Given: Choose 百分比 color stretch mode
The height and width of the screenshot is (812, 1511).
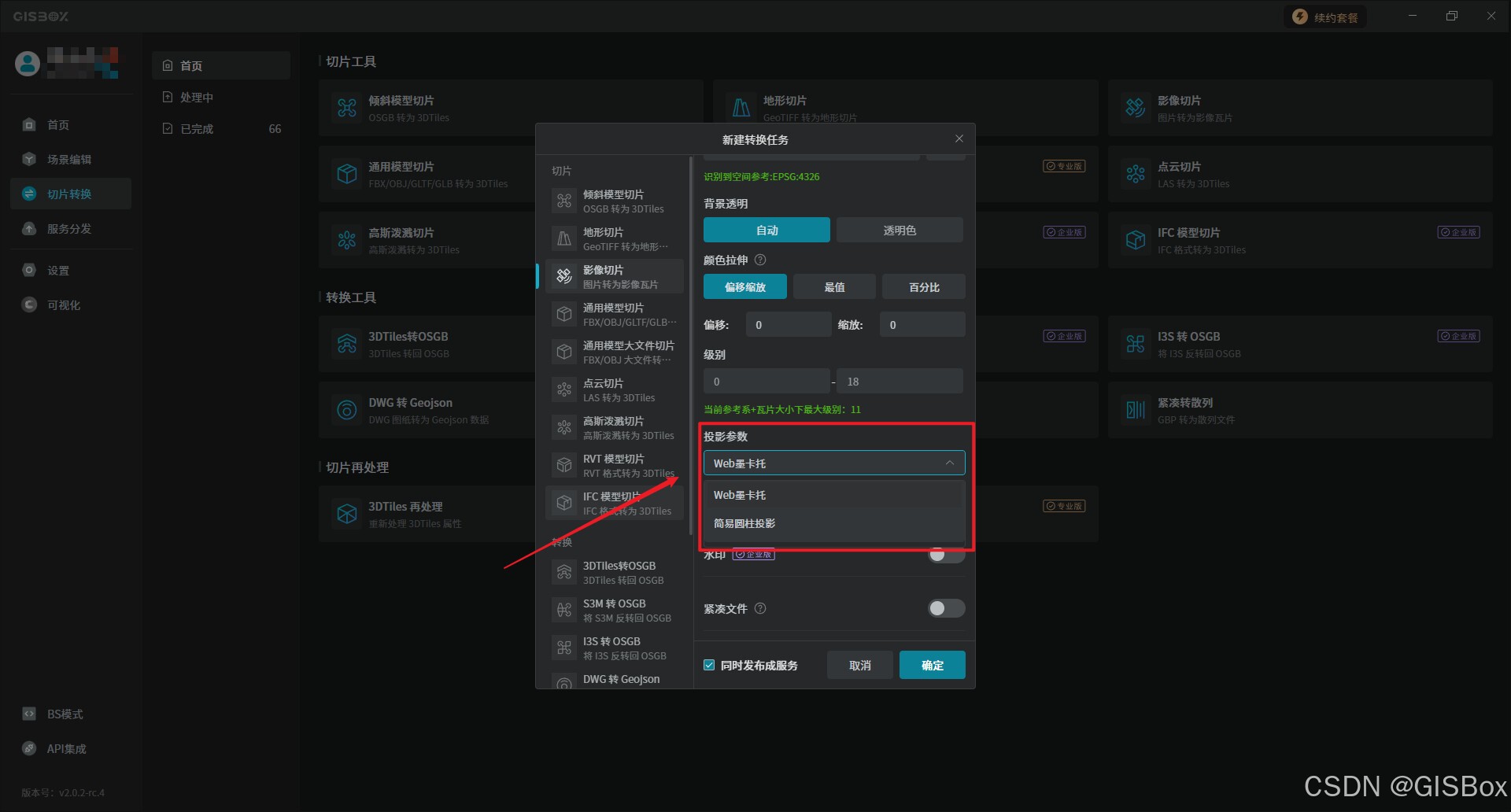Looking at the screenshot, I should (x=924, y=287).
